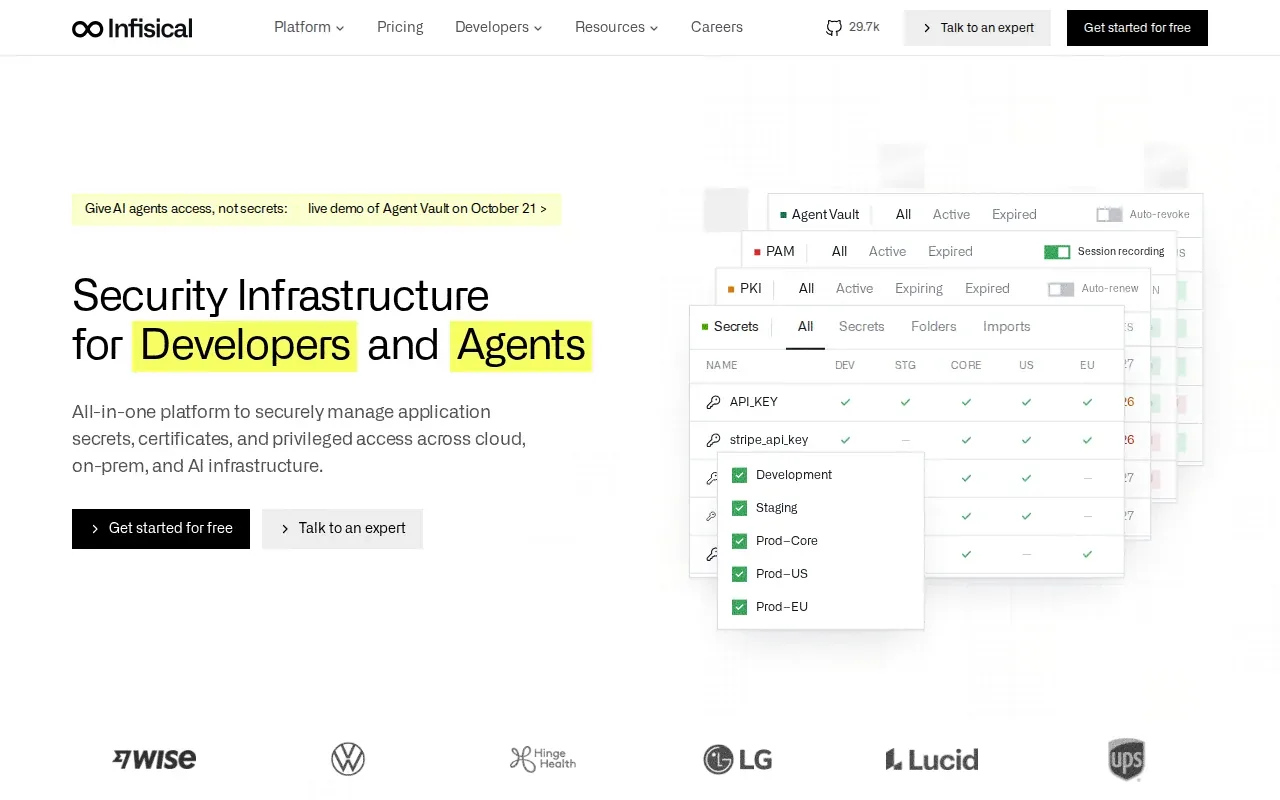
Task: Select the Folders tab in Secrets panel
Action: [934, 327]
